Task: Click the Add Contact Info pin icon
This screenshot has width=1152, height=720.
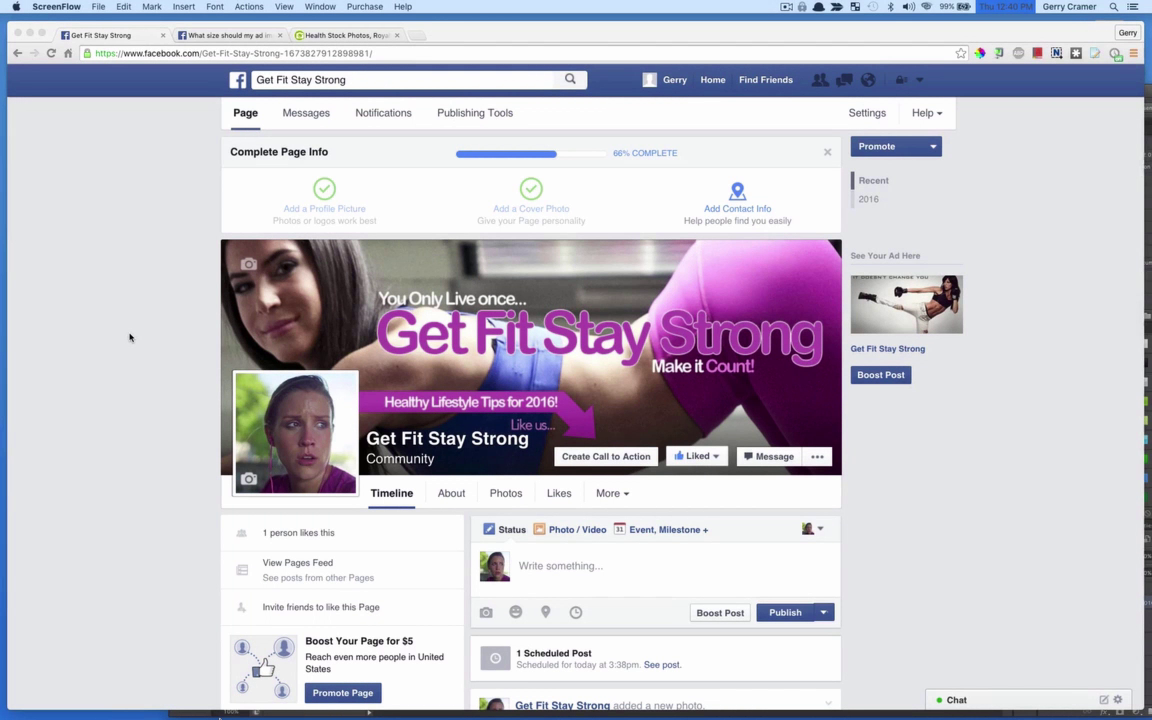Action: point(737,191)
